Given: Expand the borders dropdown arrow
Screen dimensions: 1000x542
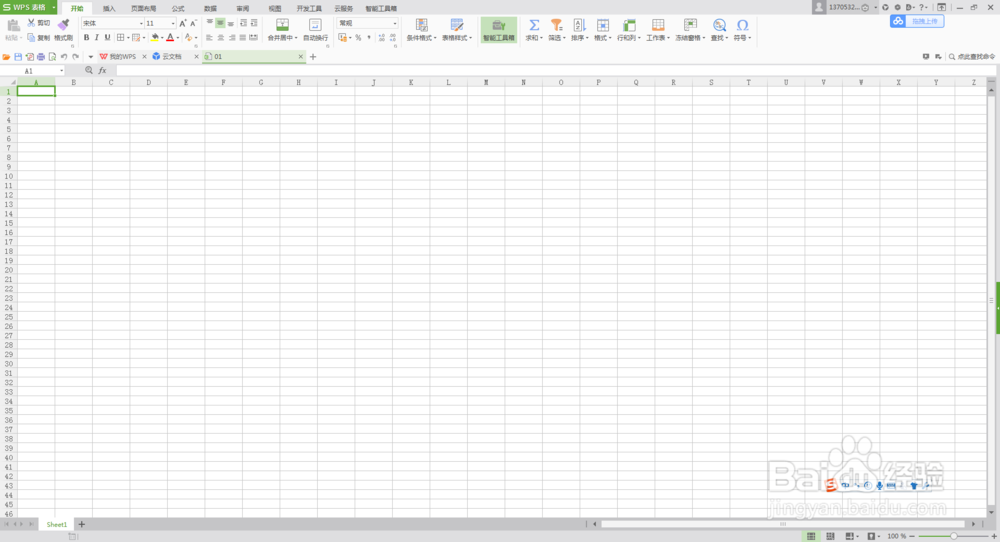Looking at the screenshot, I should coord(128,38).
